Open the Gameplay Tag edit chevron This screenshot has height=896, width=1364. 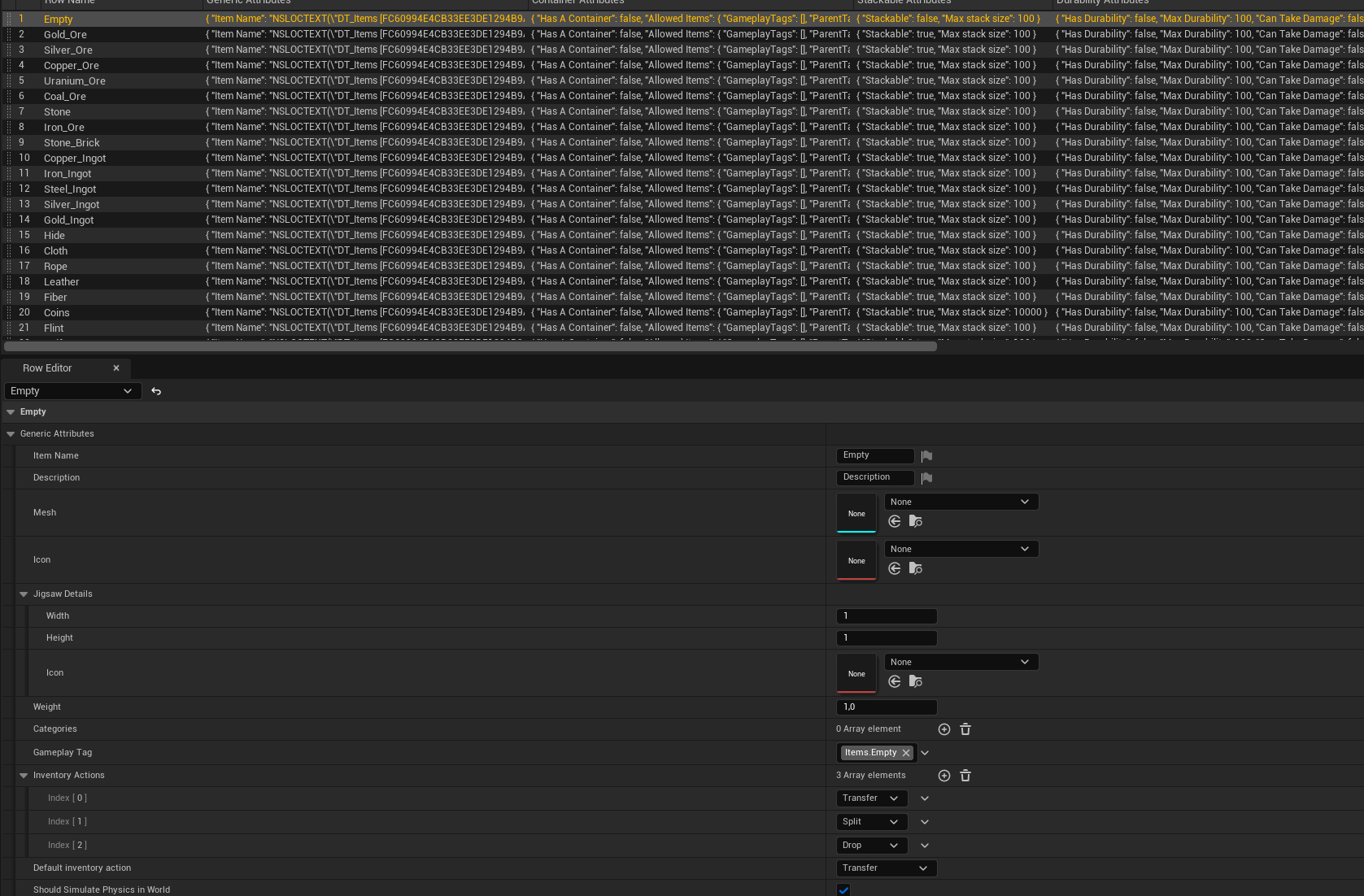(925, 753)
